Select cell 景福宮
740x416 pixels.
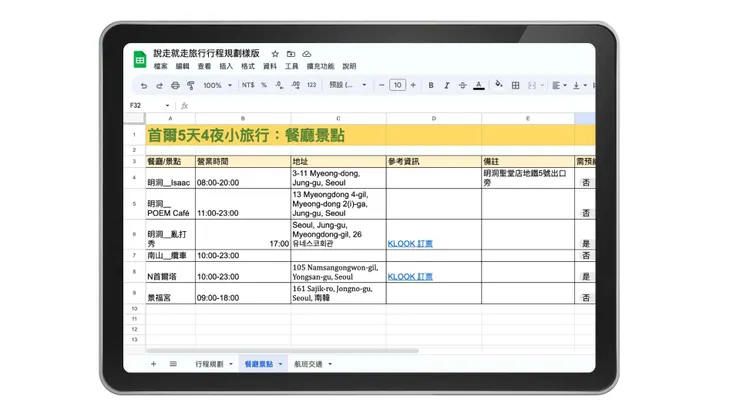point(170,293)
